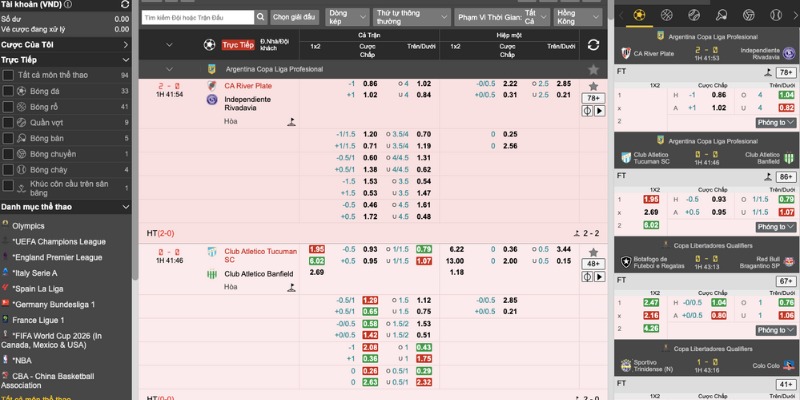Screen dimensions: 800x400
Task: Select the baseball tab in right panel
Action: click(776, 15)
